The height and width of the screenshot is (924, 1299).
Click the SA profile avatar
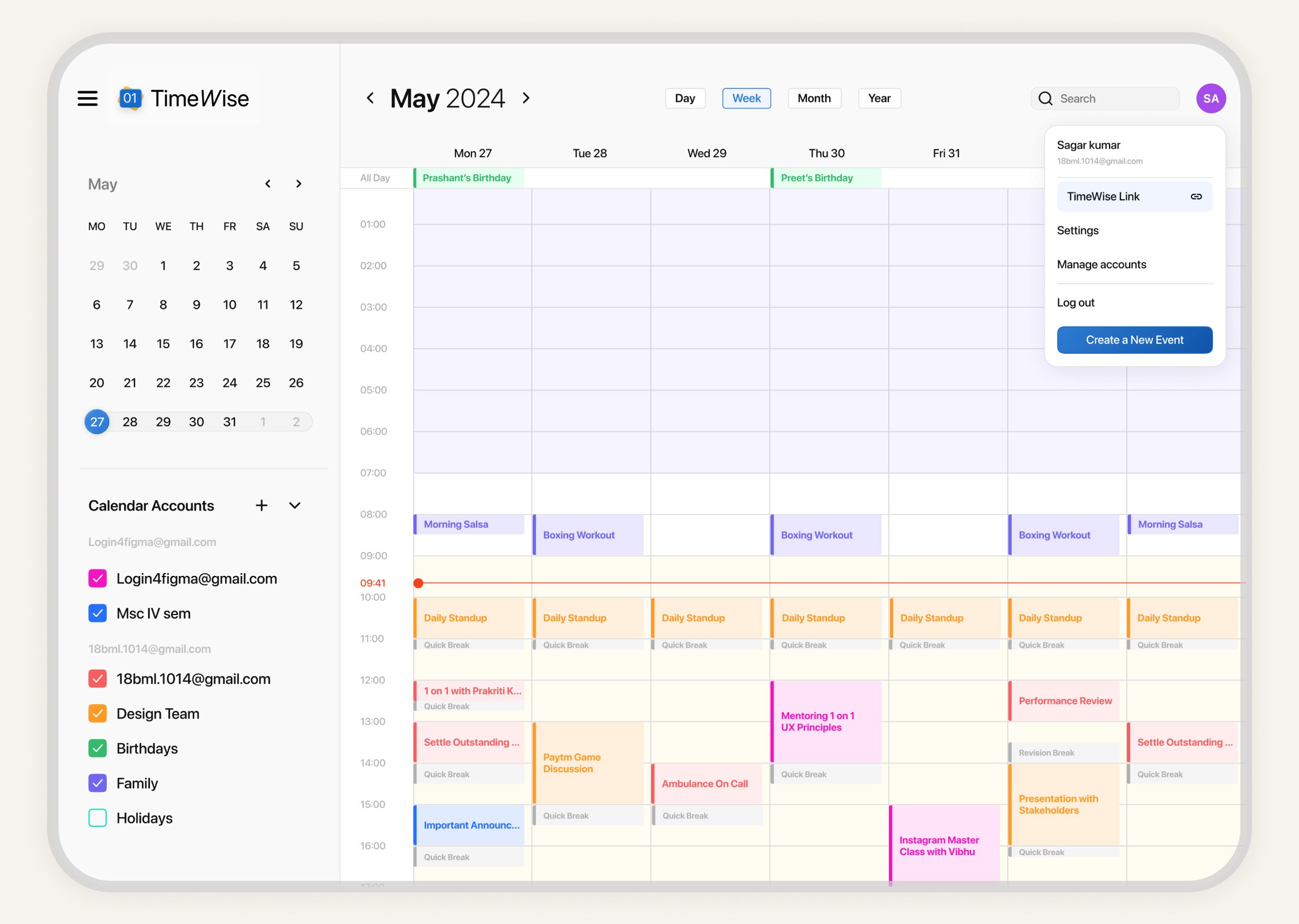tap(1211, 98)
